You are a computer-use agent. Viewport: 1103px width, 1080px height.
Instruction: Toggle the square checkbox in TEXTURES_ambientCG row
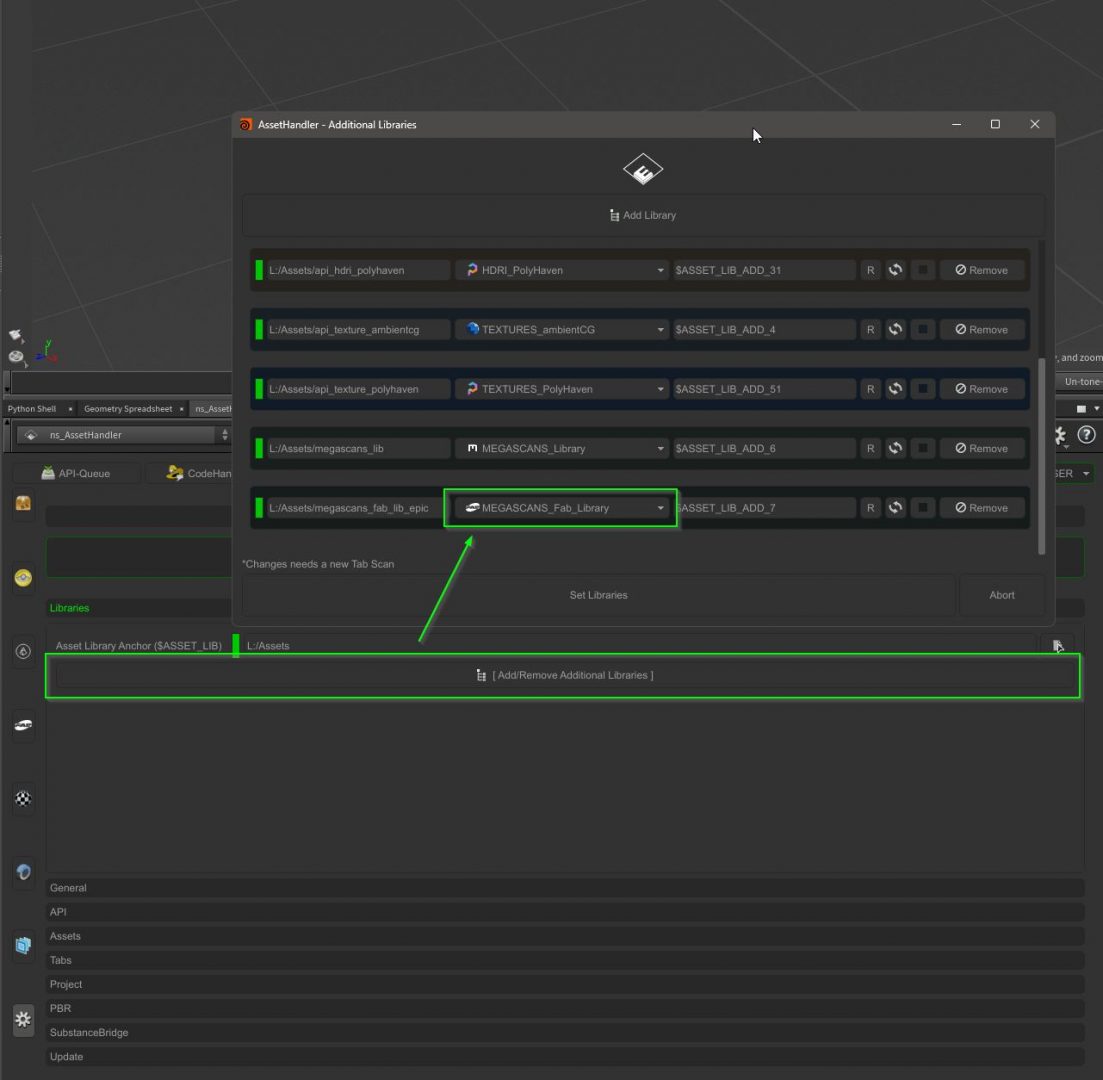(922, 329)
